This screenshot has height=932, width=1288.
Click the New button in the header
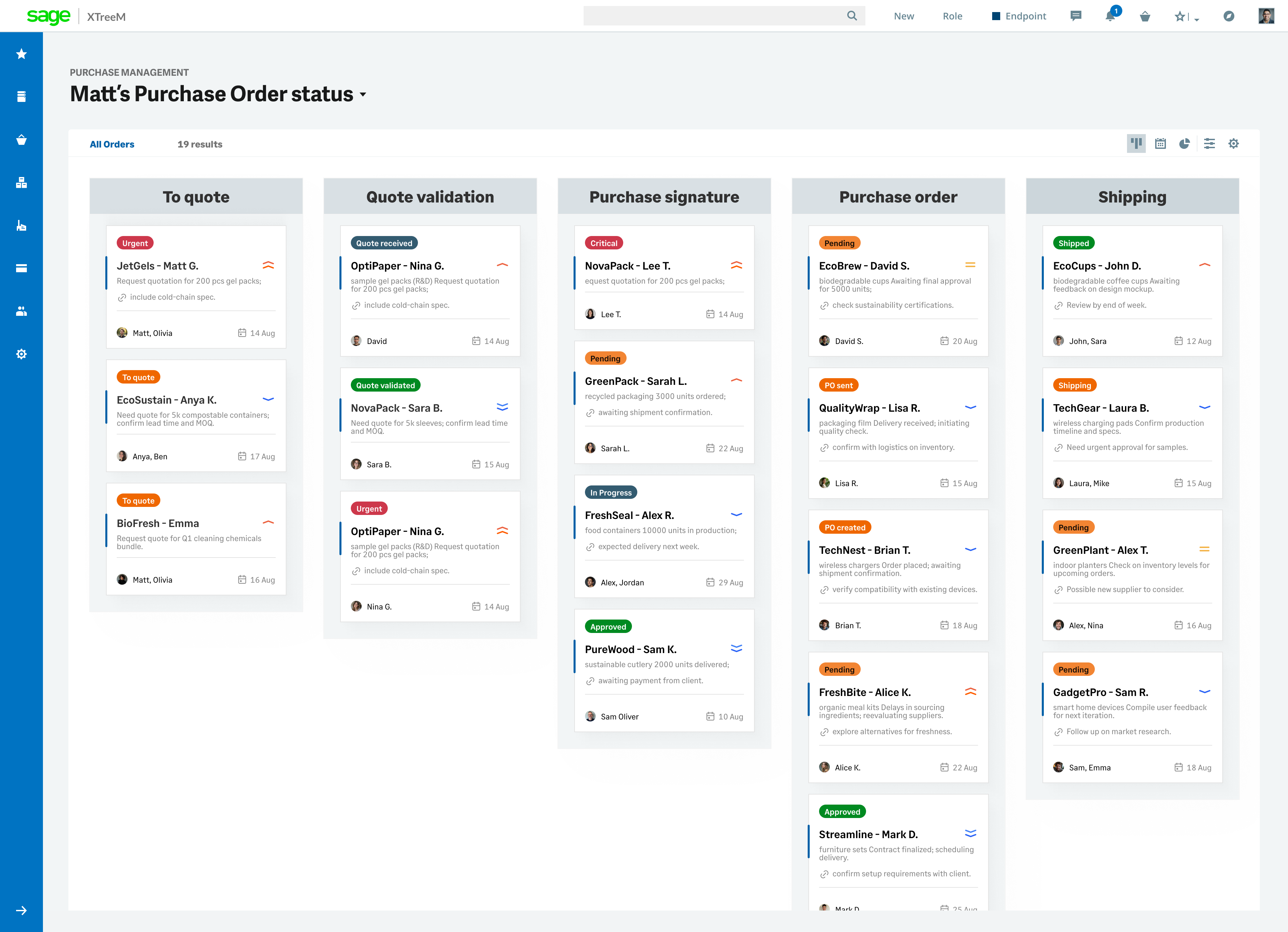(x=904, y=16)
